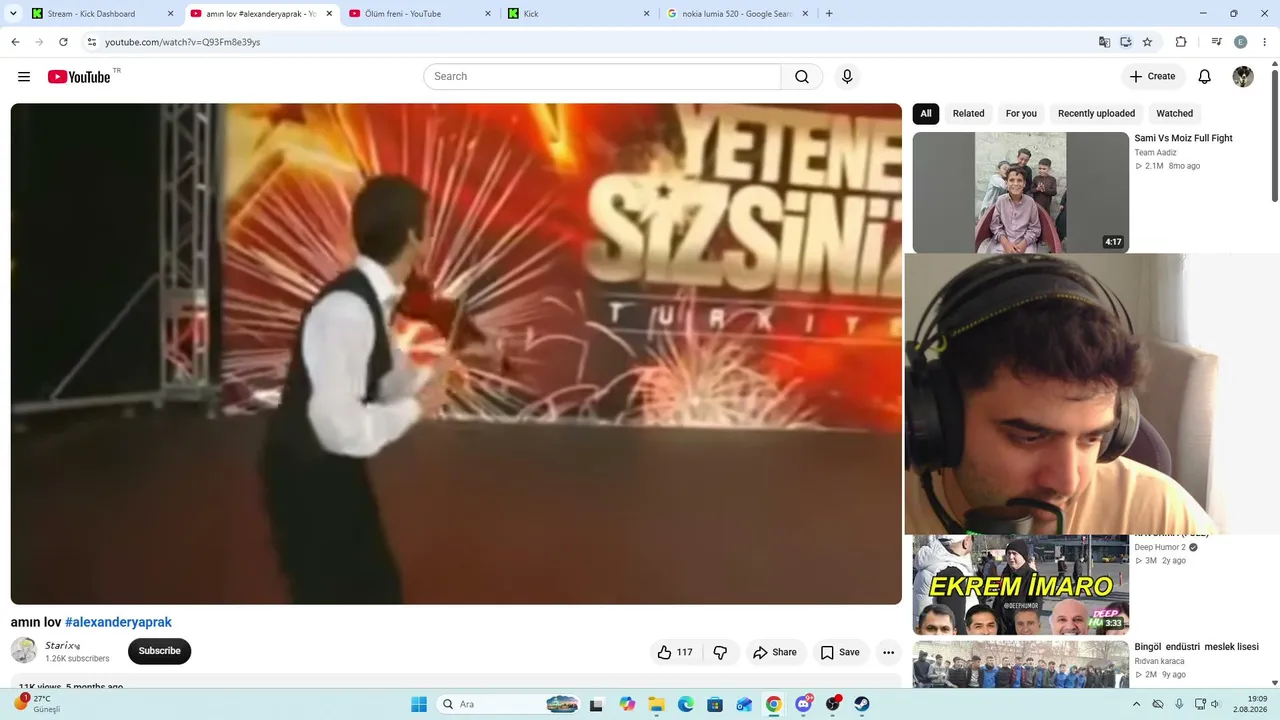1280x720 pixels.
Task: Switch to the Ölüm freni YouTube tab
Action: pos(420,14)
